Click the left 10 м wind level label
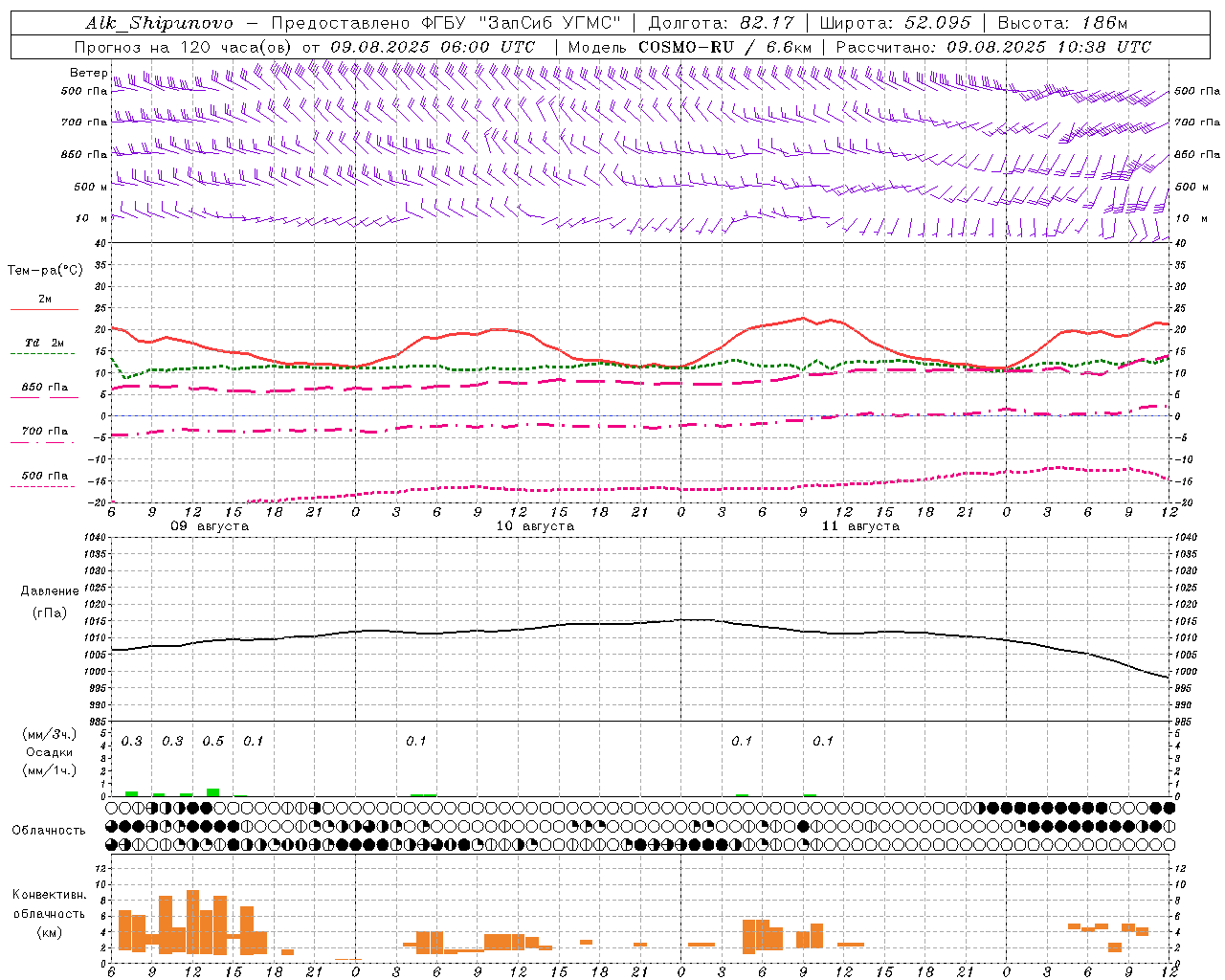 coord(91,218)
